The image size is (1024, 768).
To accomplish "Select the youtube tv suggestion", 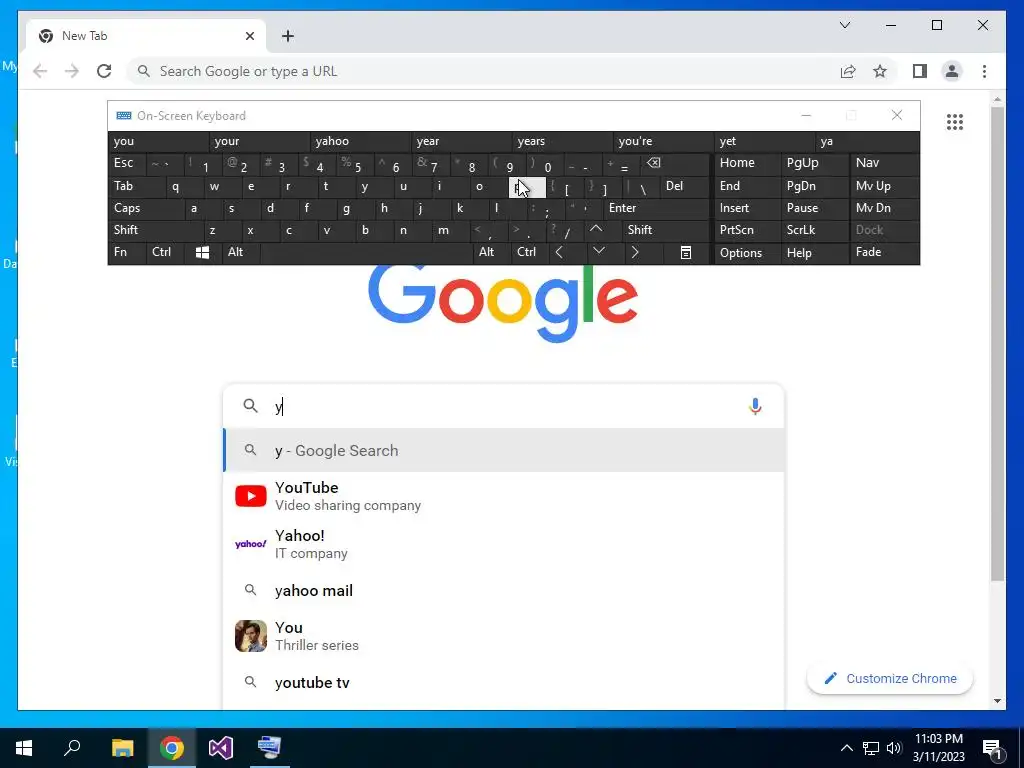I will 504,682.
